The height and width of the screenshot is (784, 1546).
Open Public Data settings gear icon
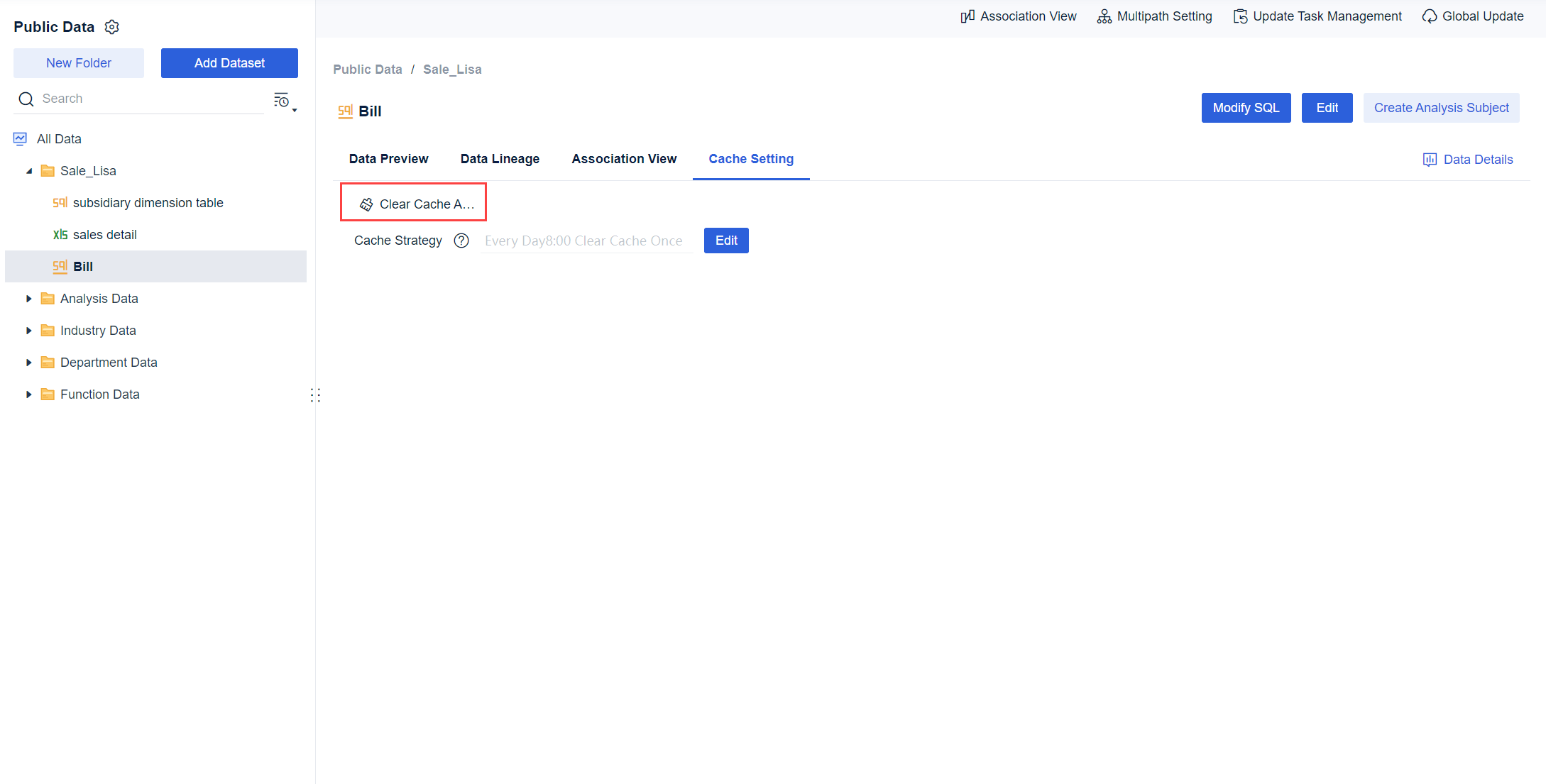click(112, 27)
